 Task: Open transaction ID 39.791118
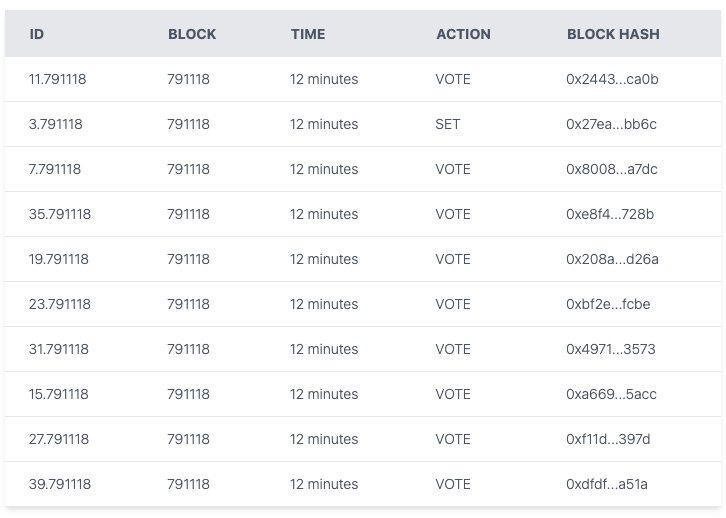pyautogui.click(x=59, y=484)
